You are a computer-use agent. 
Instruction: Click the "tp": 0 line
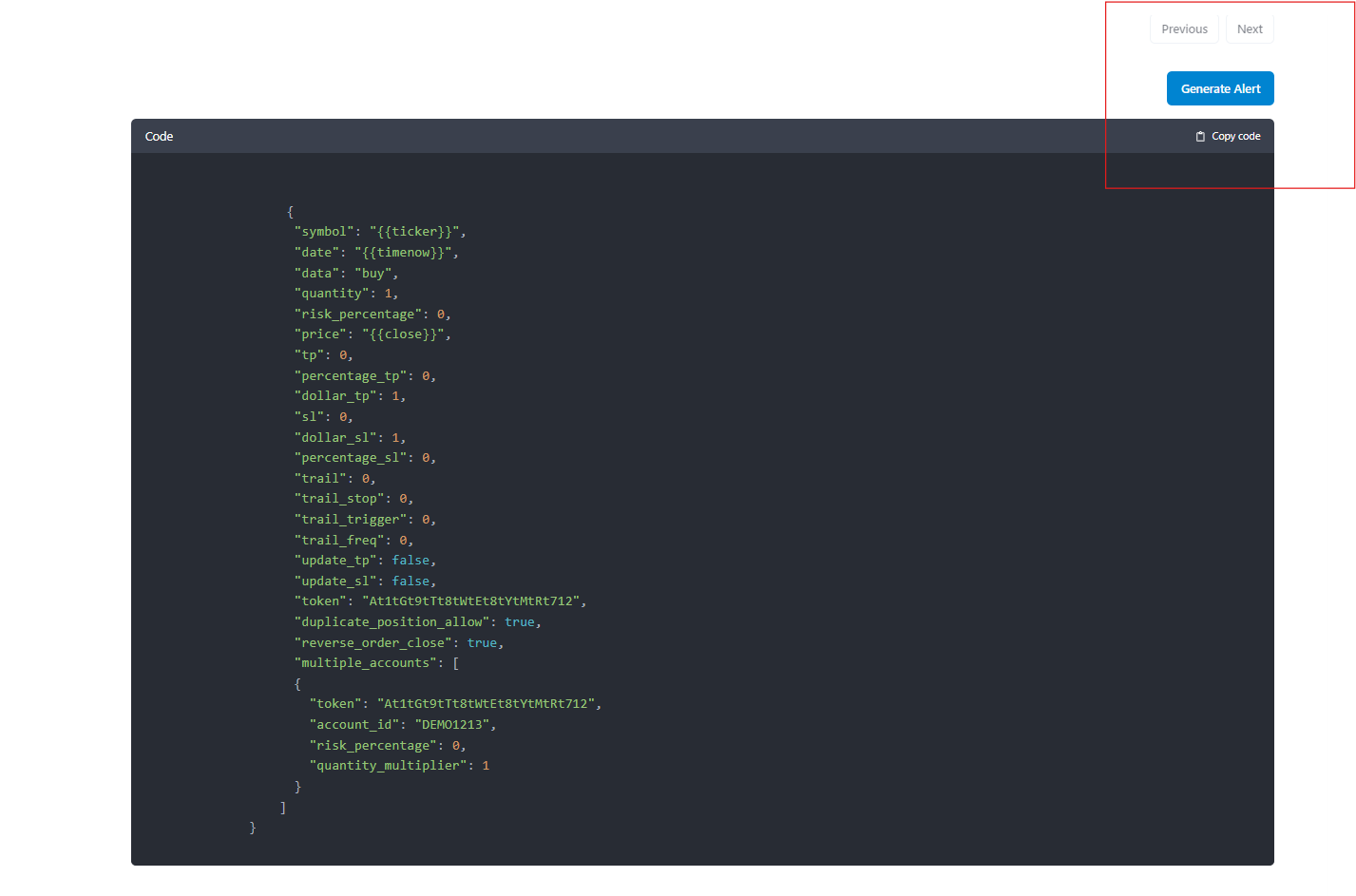point(323,355)
